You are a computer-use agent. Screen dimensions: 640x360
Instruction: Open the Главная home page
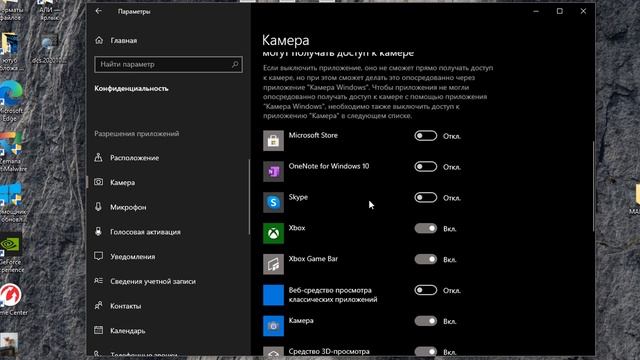point(124,40)
